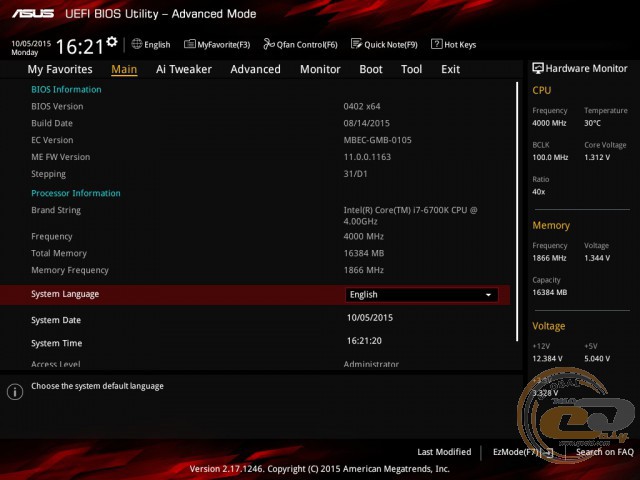The width and height of the screenshot is (640, 480).
Task: Click the Capacity 16384 MB reading
Action: (549, 292)
